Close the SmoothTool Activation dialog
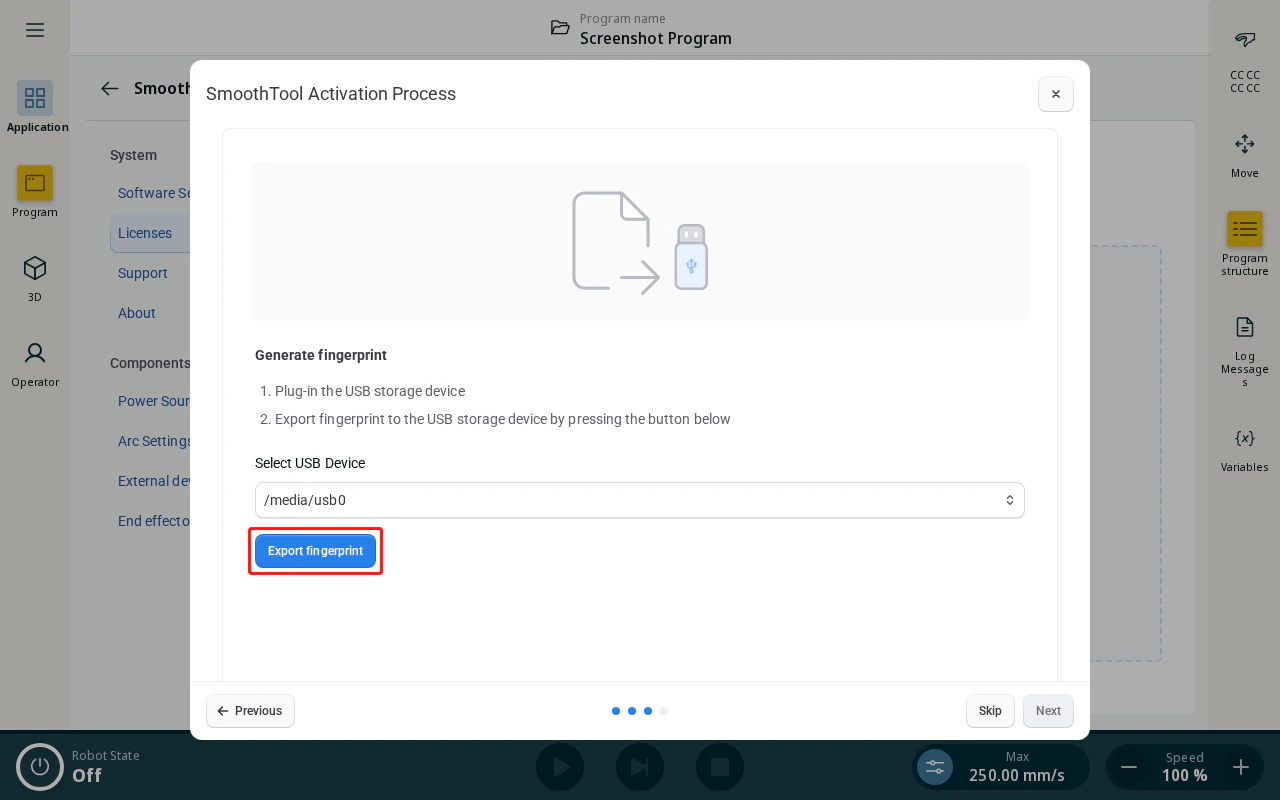 1056,94
